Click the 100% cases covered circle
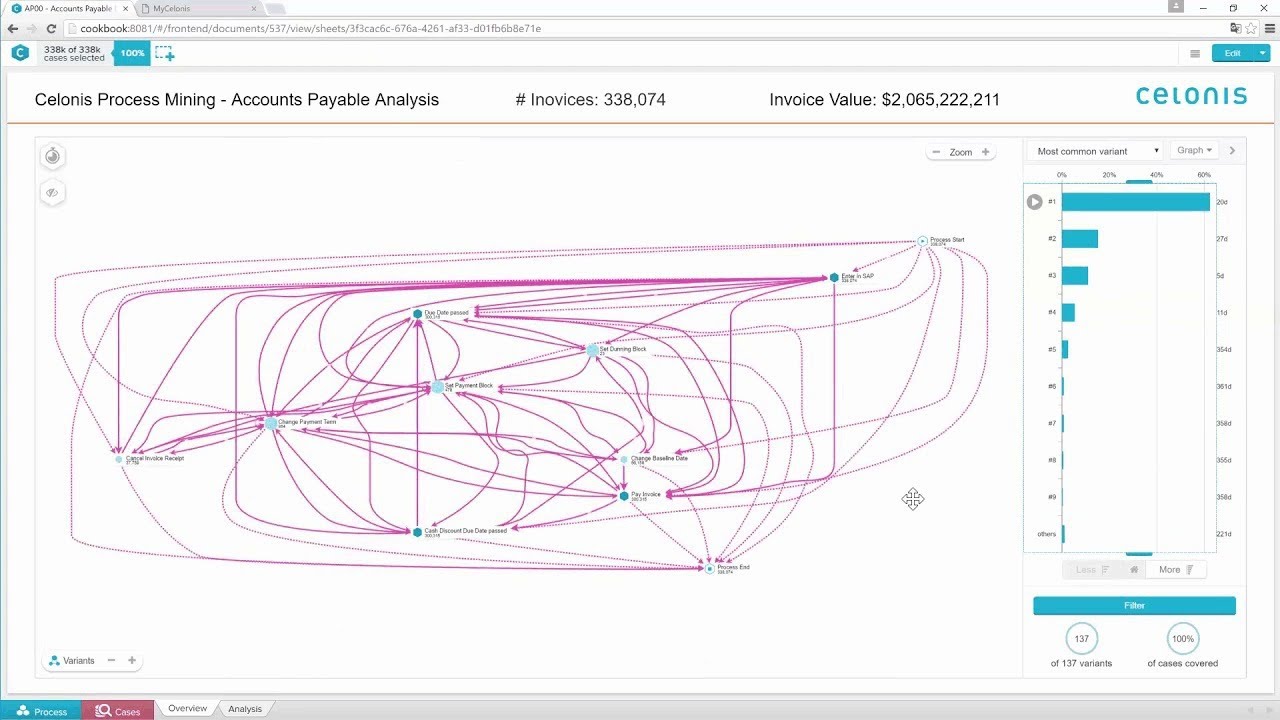 point(1183,638)
